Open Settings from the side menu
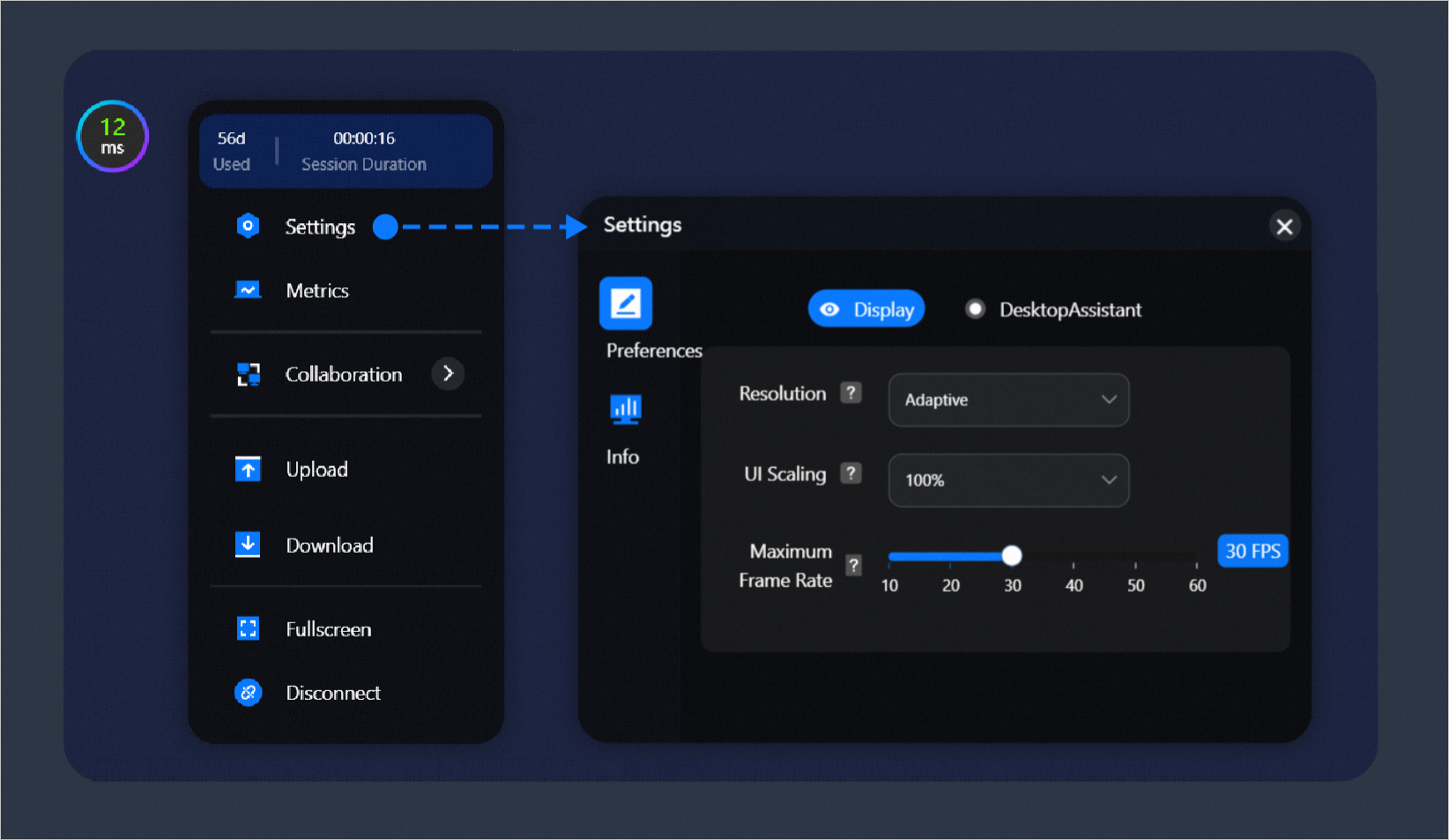This screenshot has width=1449, height=840. [320, 227]
